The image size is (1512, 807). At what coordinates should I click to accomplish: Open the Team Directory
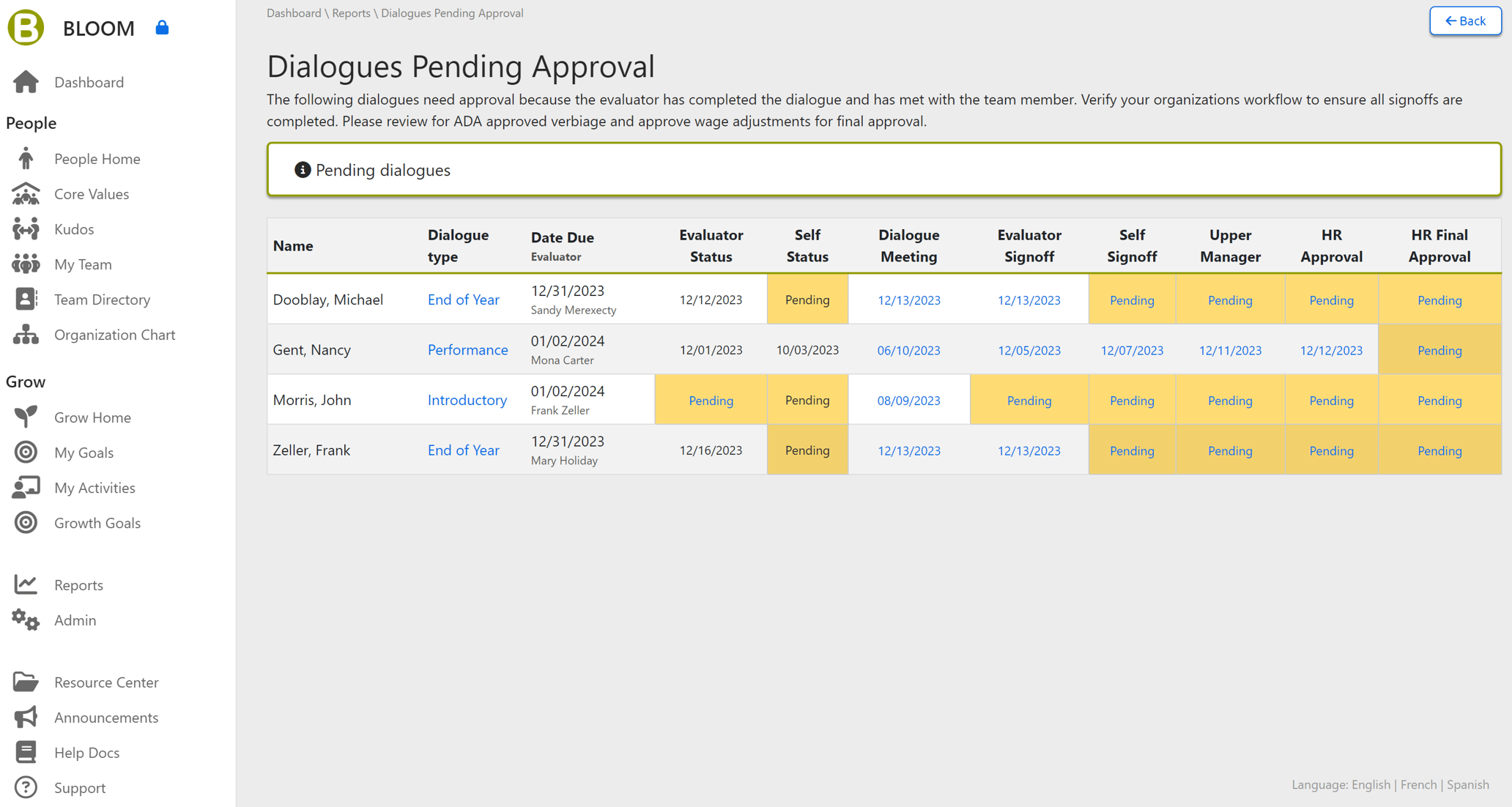pos(102,299)
